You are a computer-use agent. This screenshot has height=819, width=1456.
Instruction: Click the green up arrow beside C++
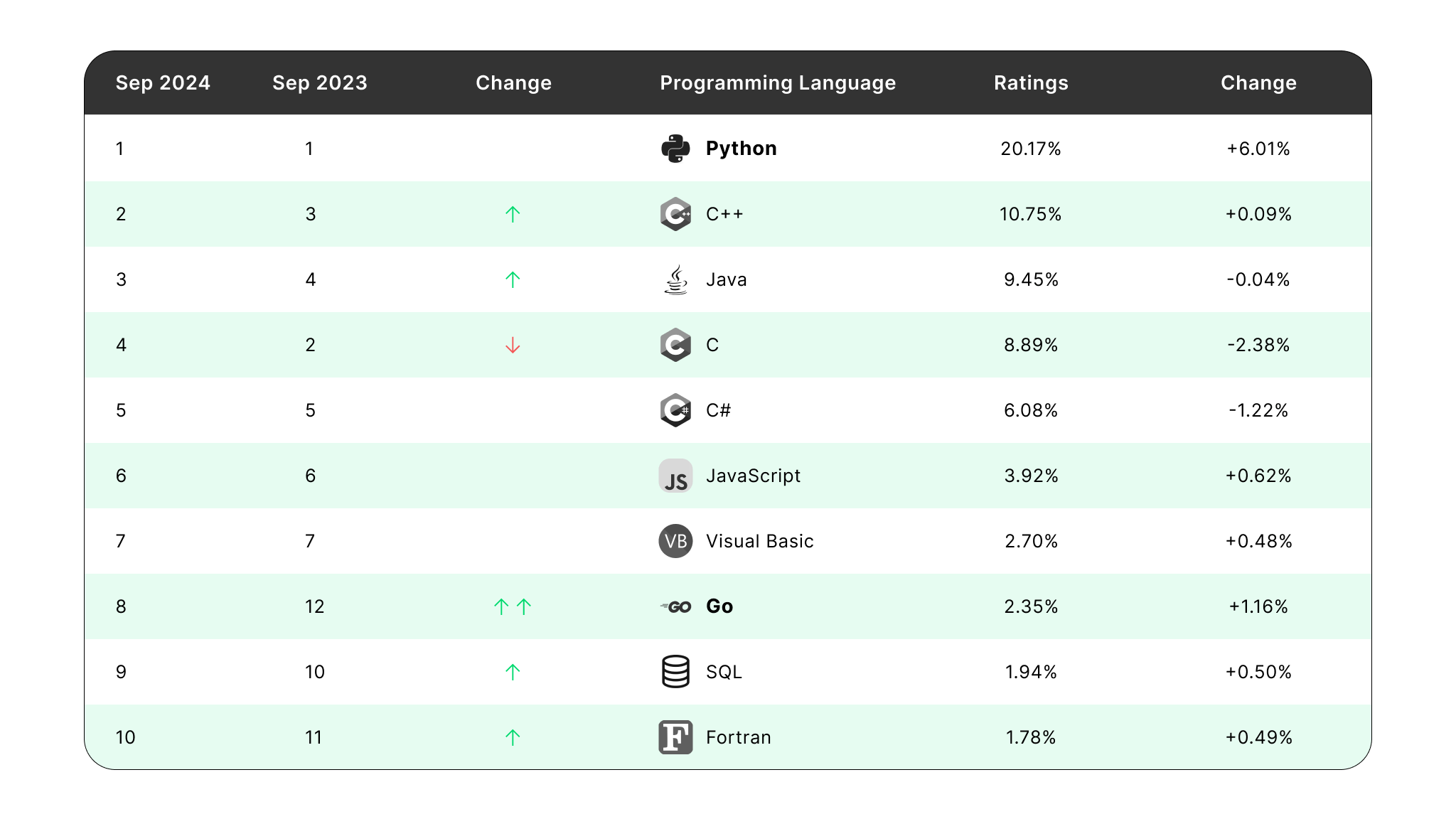[x=513, y=214]
